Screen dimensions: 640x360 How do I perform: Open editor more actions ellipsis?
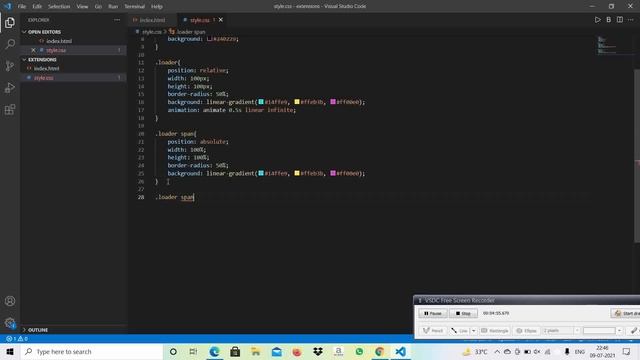[631, 20]
